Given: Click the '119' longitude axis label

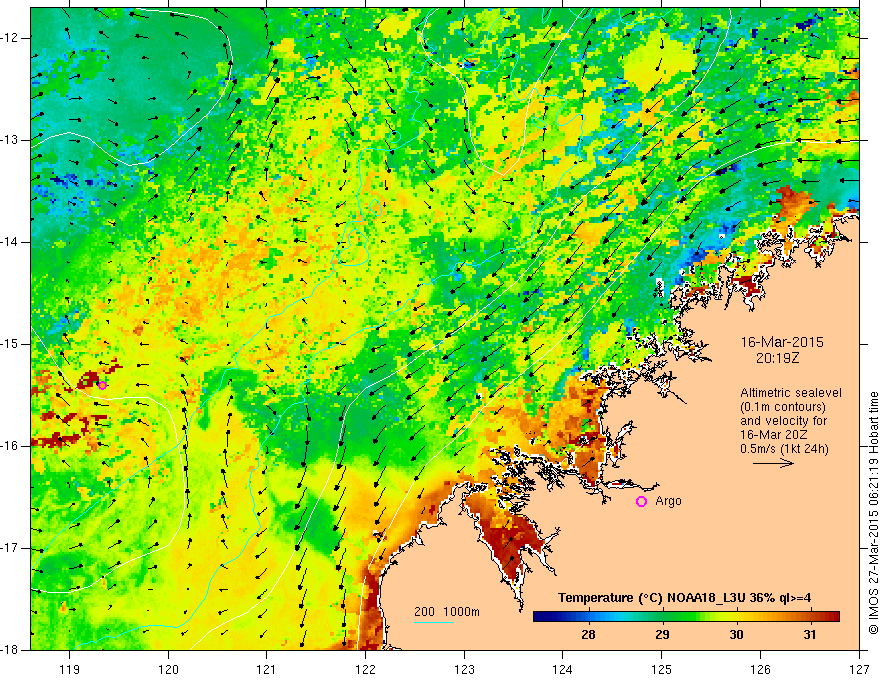Looking at the screenshot, I should [x=70, y=669].
